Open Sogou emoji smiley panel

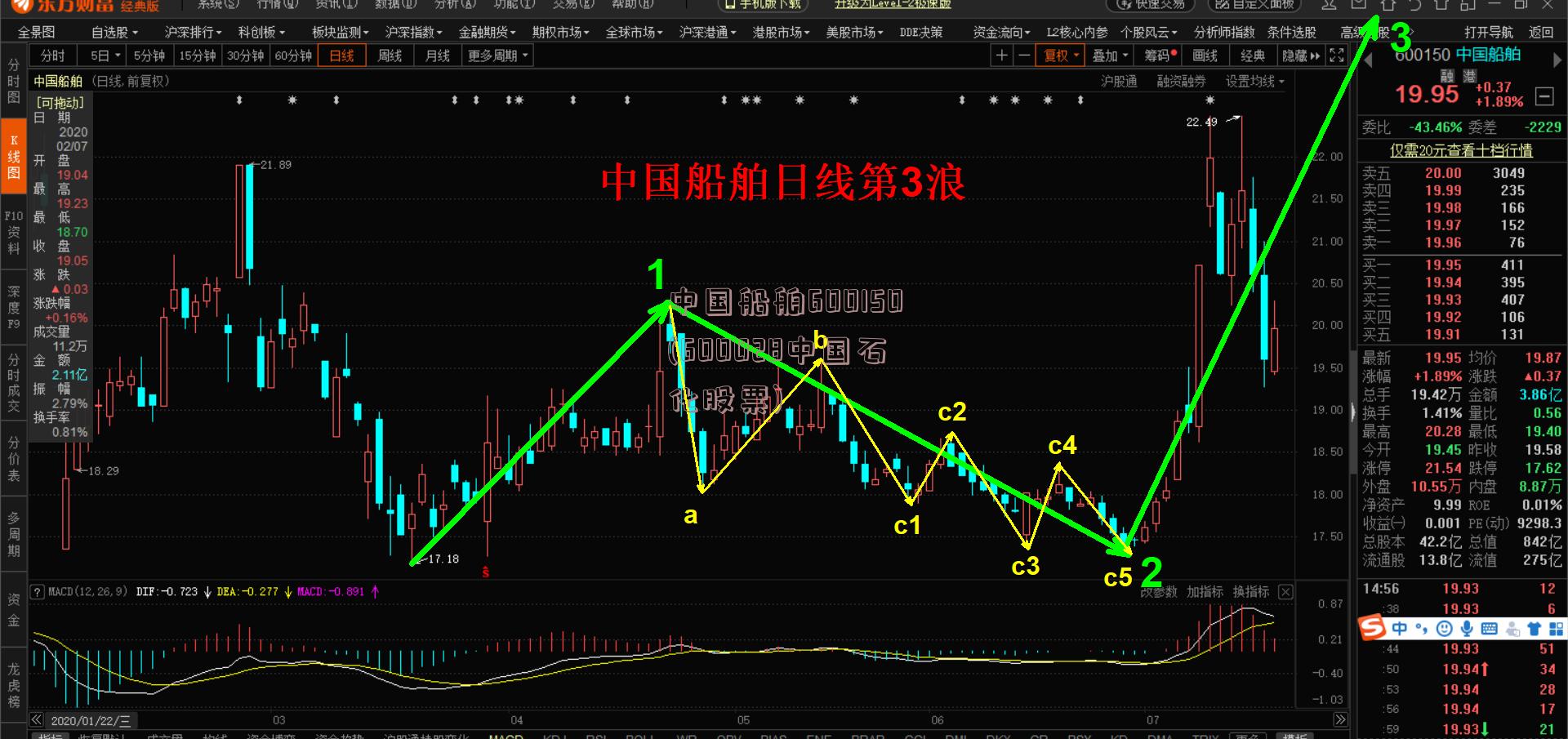click(x=1445, y=628)
